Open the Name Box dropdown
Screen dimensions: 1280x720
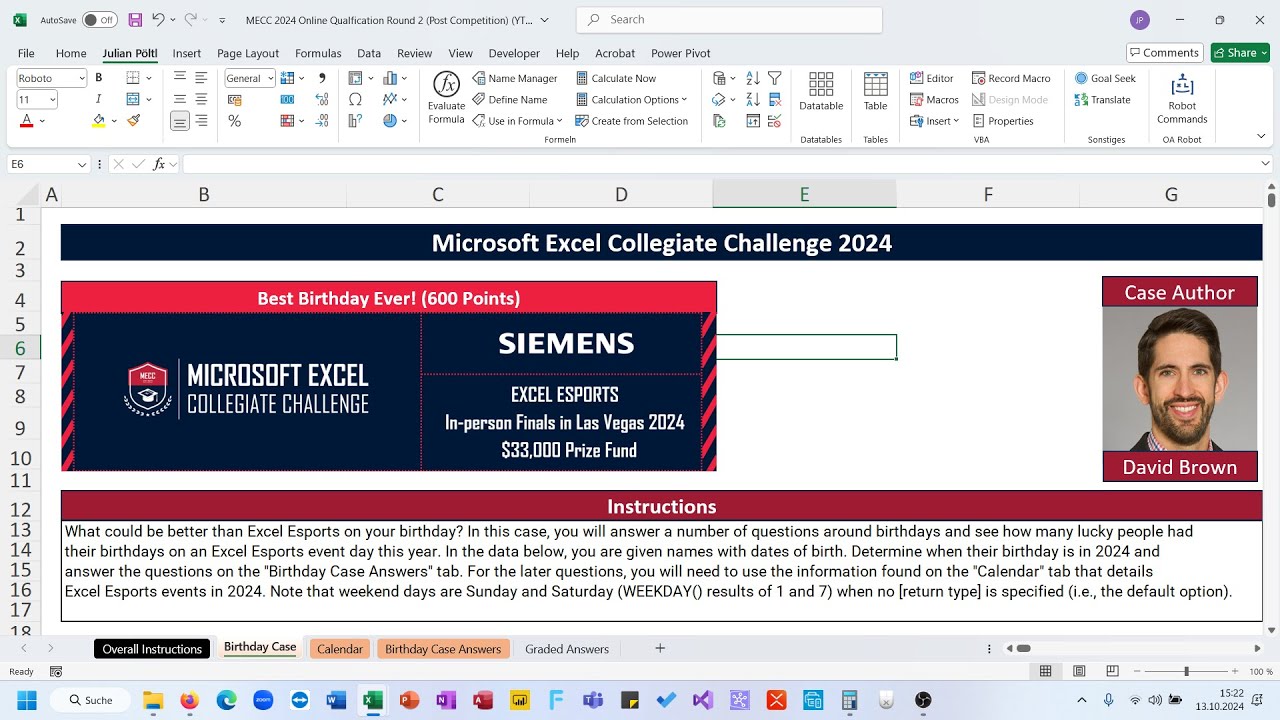(81, 164)
